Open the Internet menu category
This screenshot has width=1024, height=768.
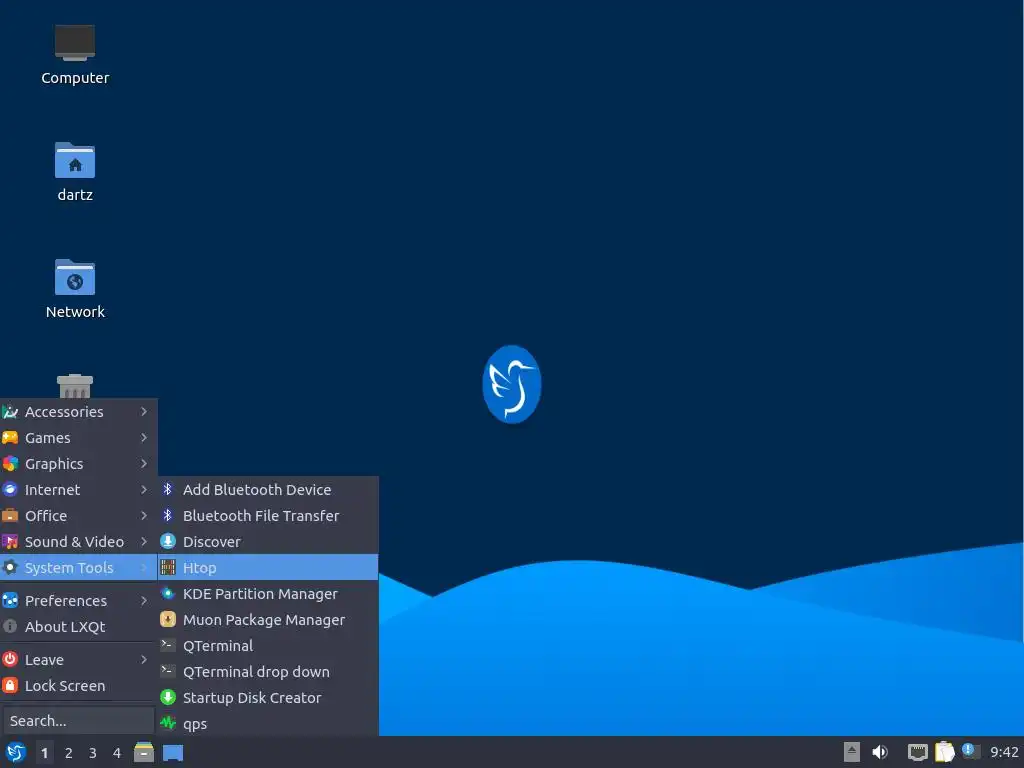(78, 490)
